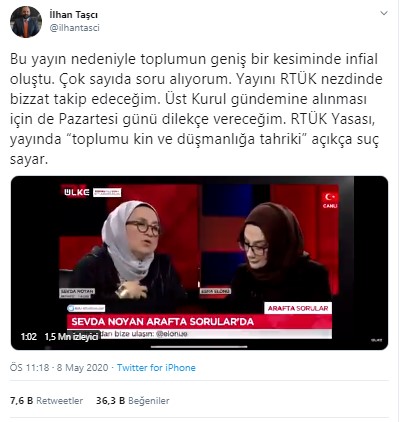Image resolution: width=404 pixels, height=422 pixels.
Task: Click the SEVDA NOYAN ARAFTA SORULAR'DA banner
Action: 163,322
